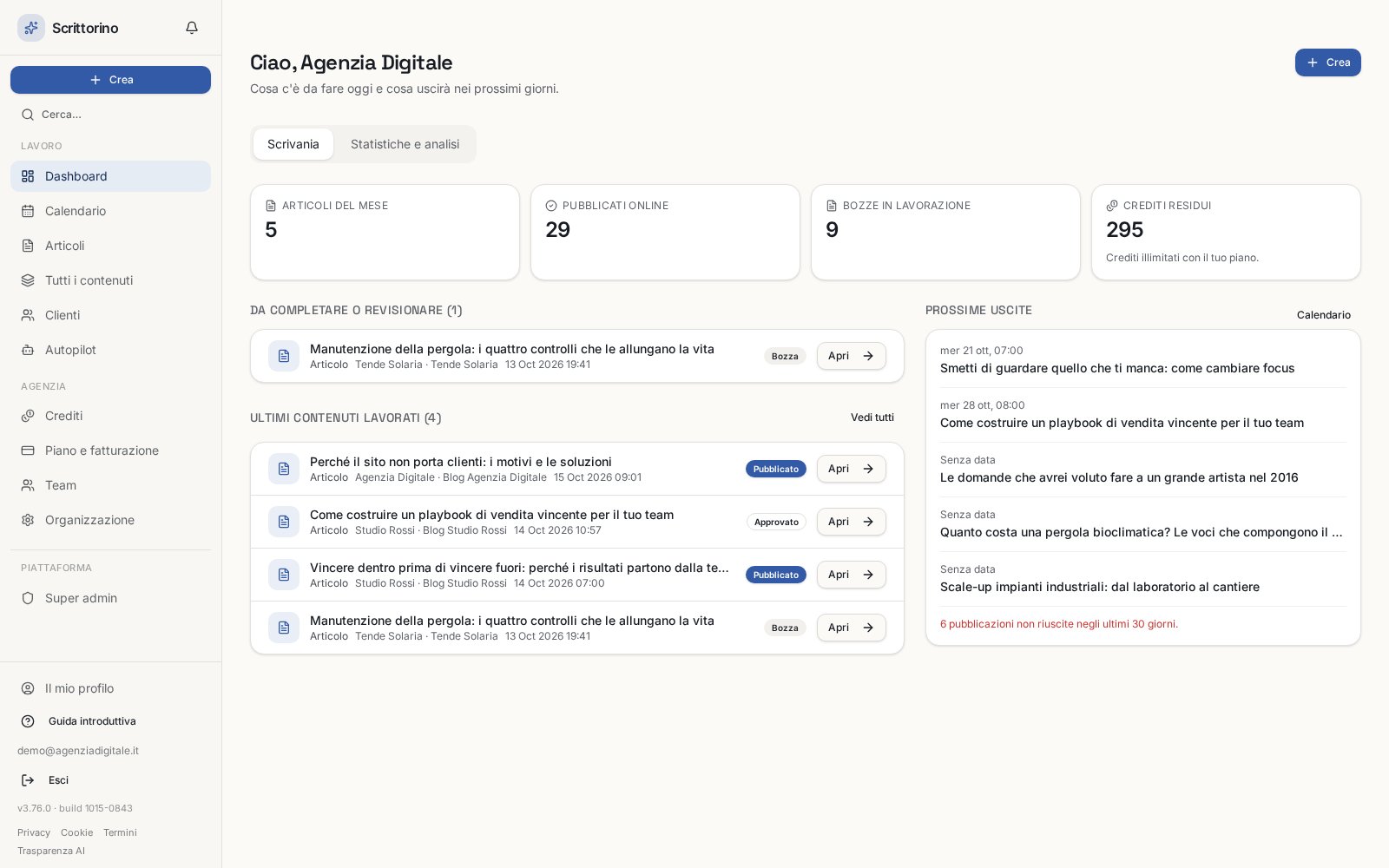Image resolution: width=1389 pixels, height=868 pixels.
Task: Open the draft Manutenzione della pergola in review list
Action: (851, 356)
